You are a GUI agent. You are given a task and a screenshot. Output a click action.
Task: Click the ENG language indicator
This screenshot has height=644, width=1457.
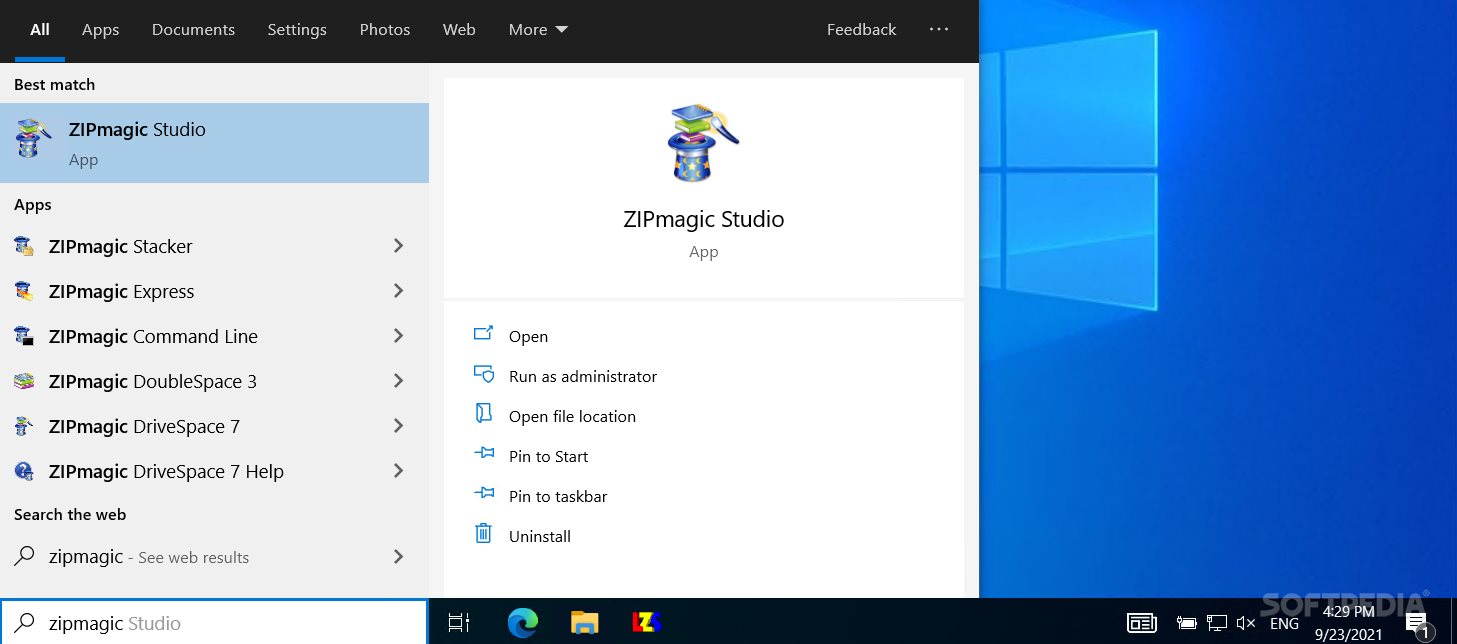click(1284, 624)
